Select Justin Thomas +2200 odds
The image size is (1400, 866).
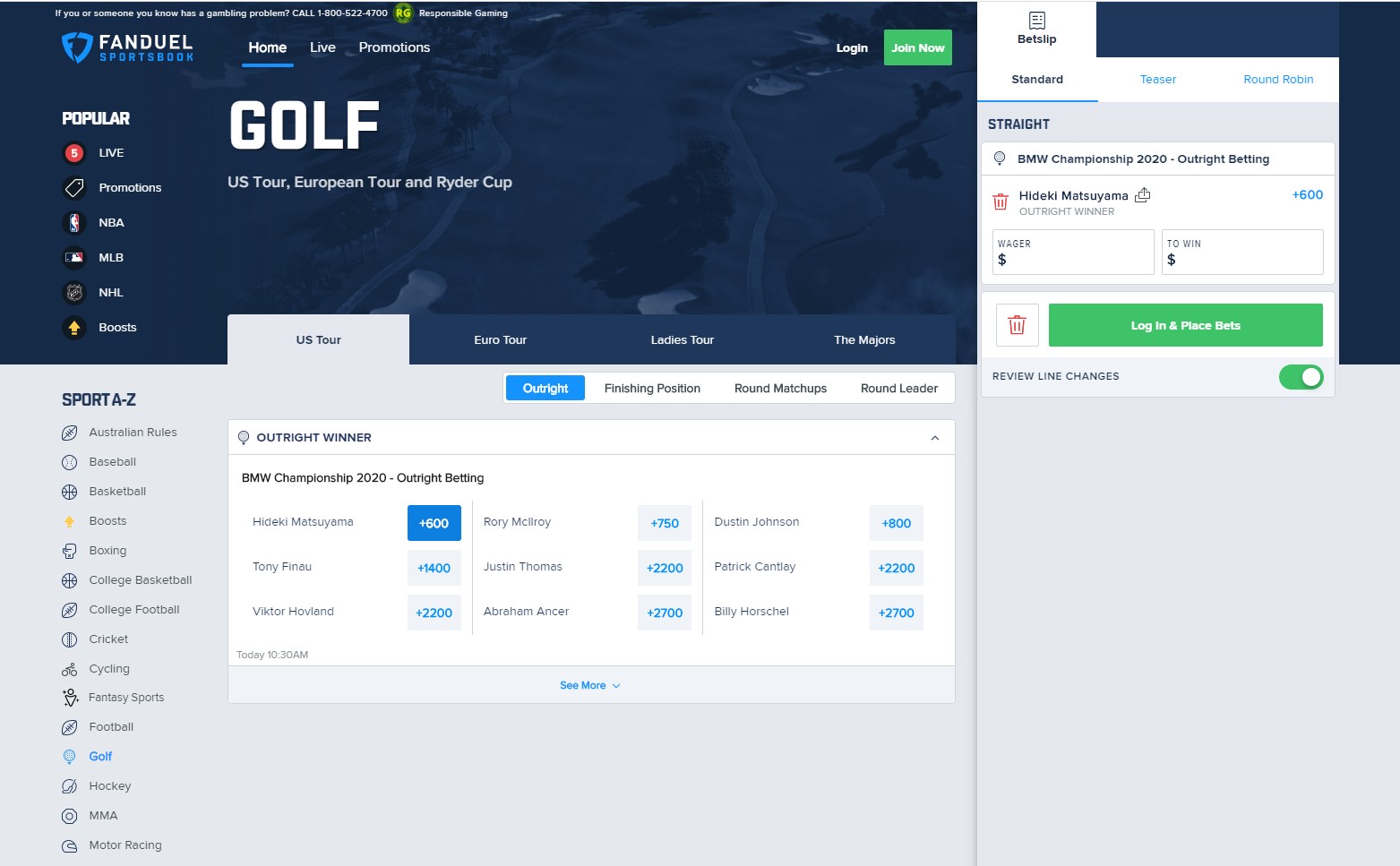point(665,568)
